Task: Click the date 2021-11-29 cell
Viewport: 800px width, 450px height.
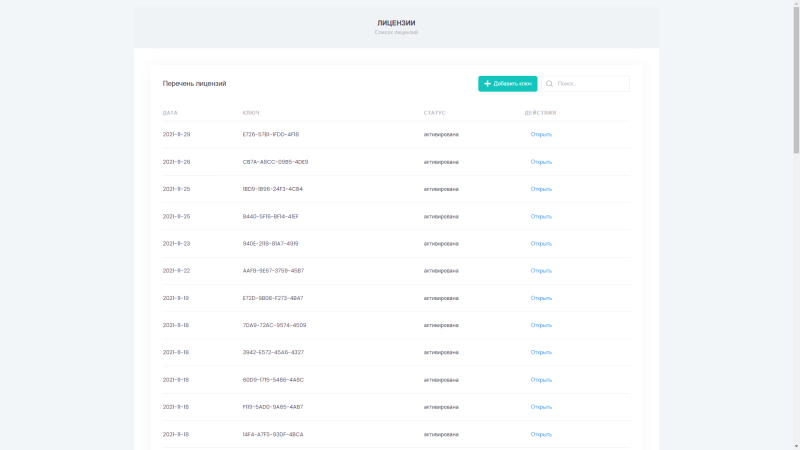Action: (x=176, y=135)
